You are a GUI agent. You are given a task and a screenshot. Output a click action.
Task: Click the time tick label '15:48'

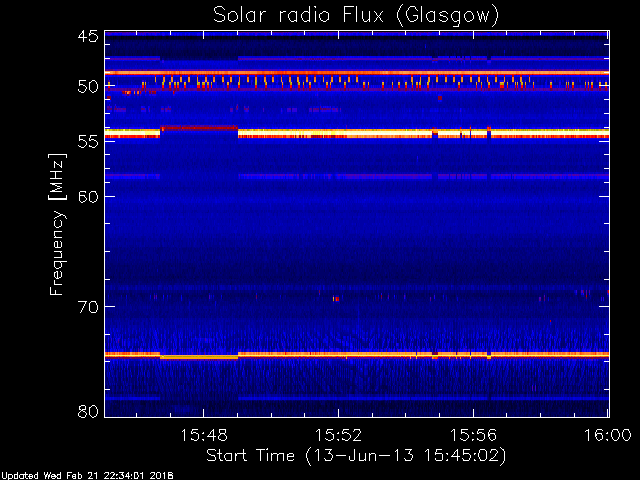(204, 435)
